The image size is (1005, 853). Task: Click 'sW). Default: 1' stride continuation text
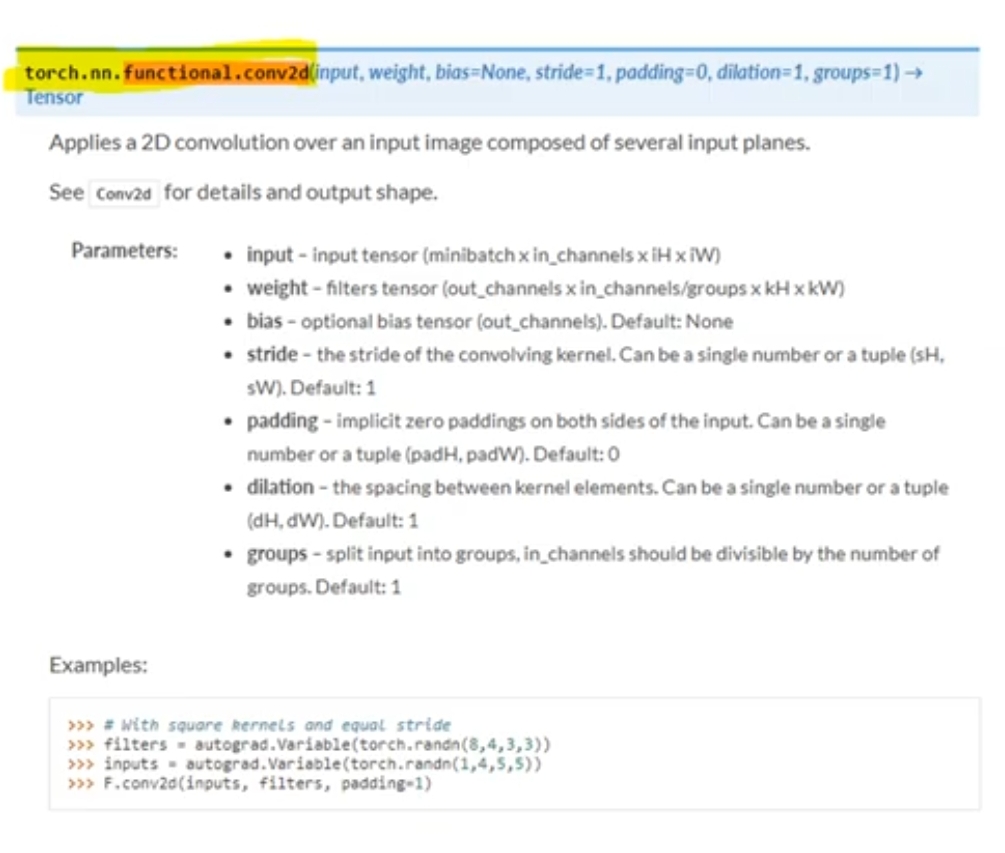pyautogui.click(x=311, y=388)
